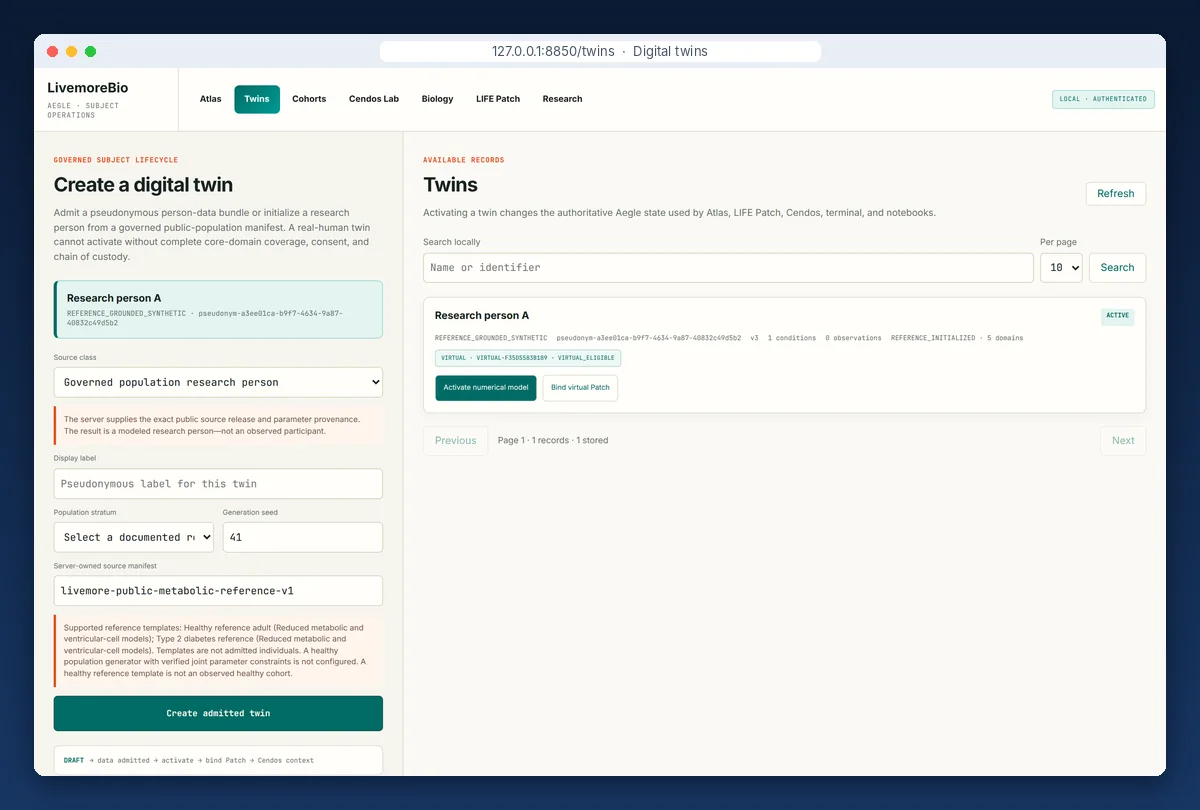This screenshot has width=1200, height=810.
Task: Click the Page 1 · 1 records text
Action: (552, 441)
